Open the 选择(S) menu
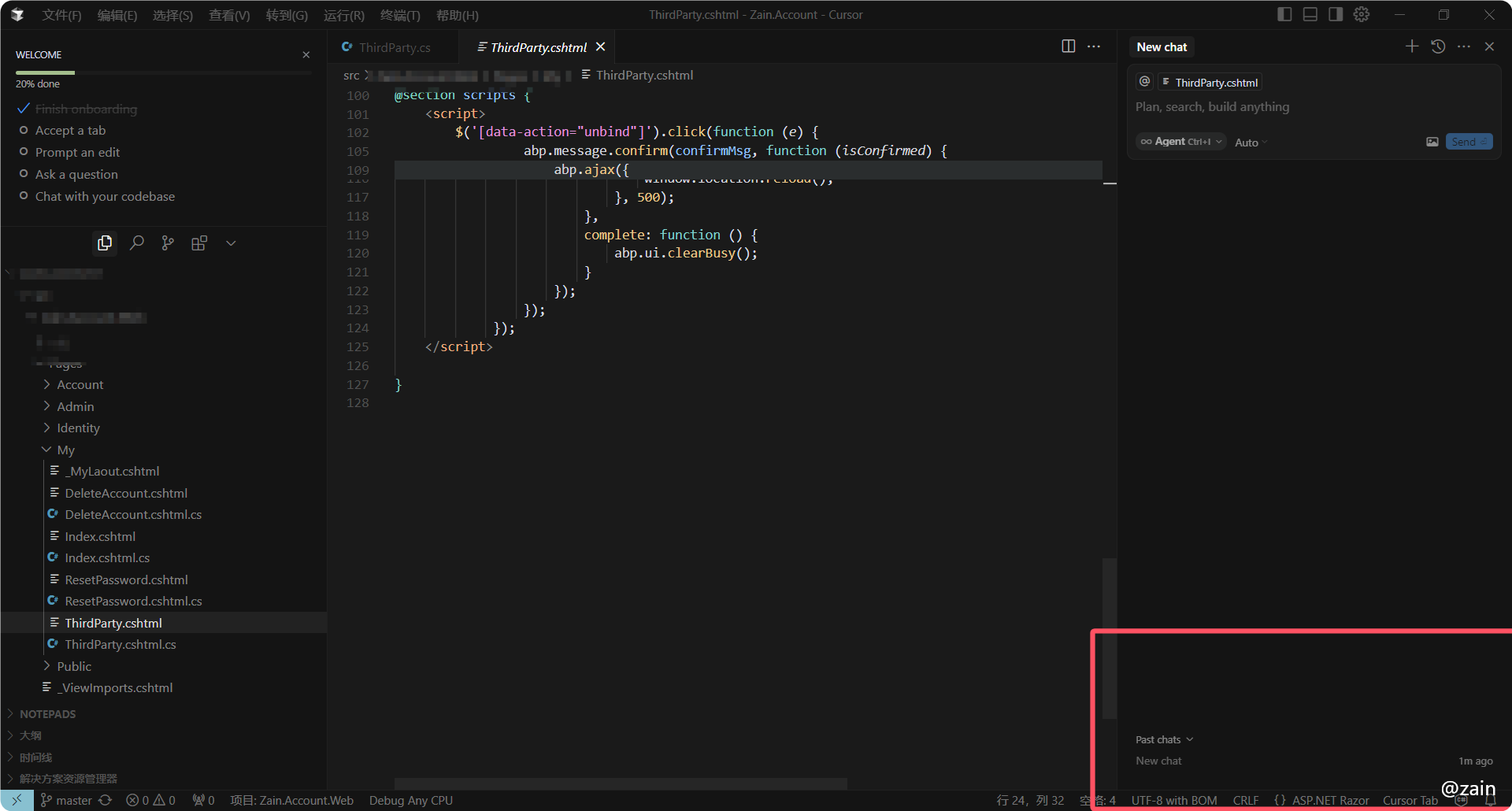The height and width of the screenshot is (811, 1512). tap(172, 15)
